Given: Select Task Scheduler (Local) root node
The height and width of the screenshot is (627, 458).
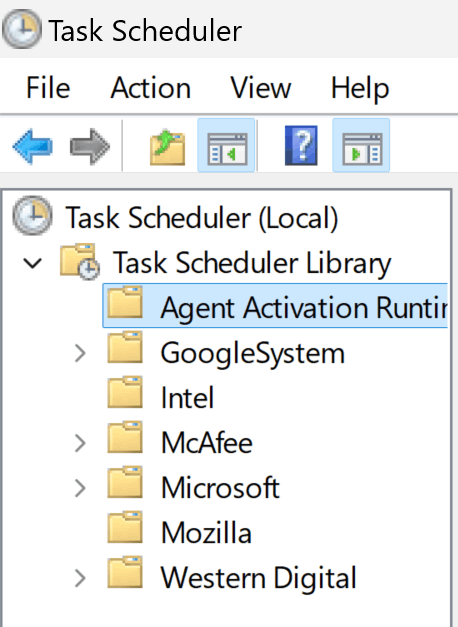Looking at the screenshot, I should coord(202,218).
